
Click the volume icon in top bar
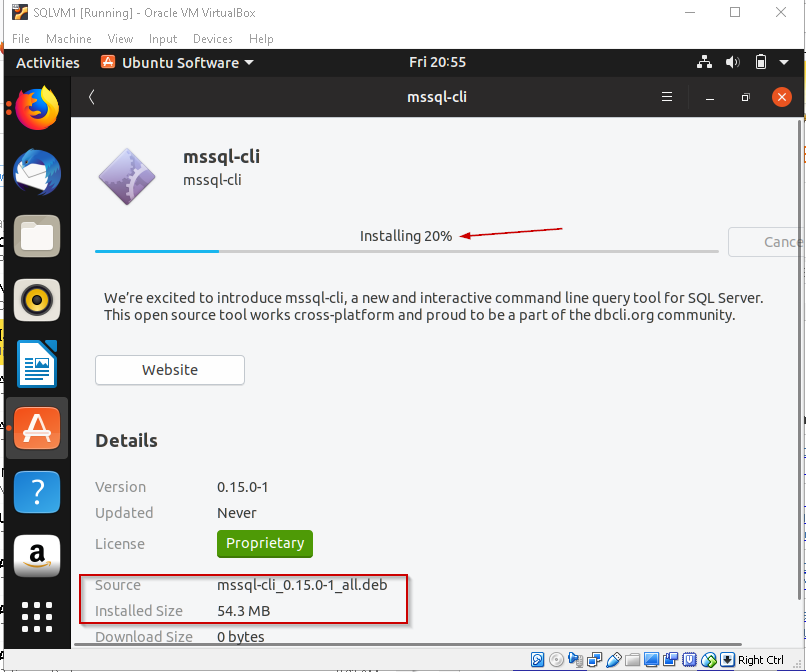[732, 62]
